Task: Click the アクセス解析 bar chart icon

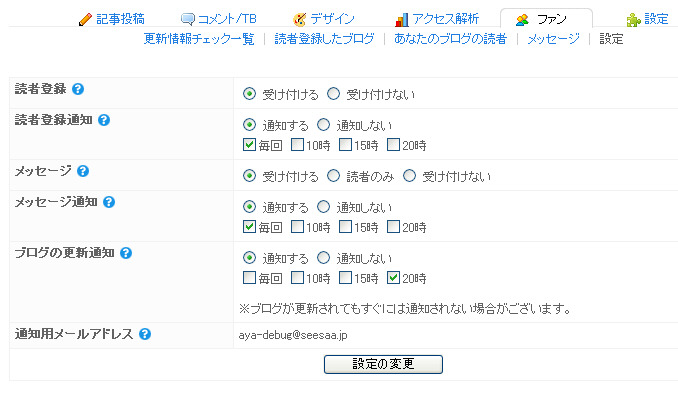Action: point(401,19)
